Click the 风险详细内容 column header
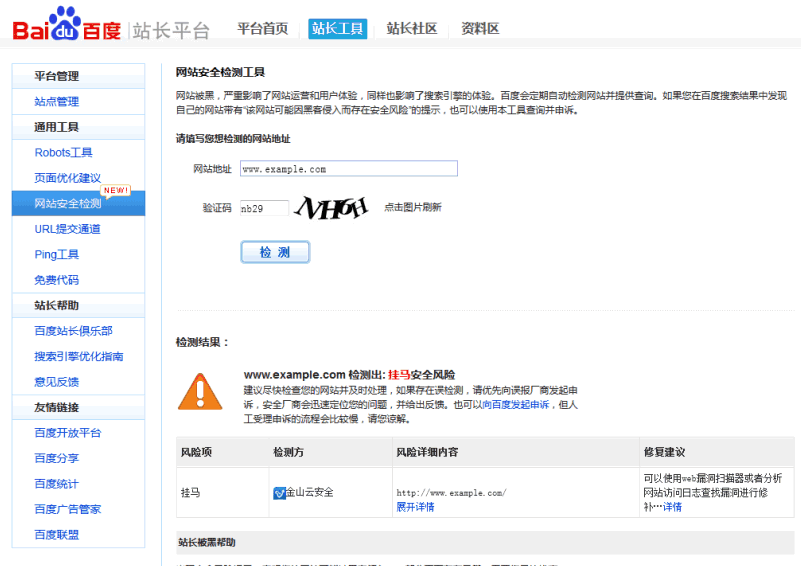Viewport: 801px width, 566px height. point(427,452)
